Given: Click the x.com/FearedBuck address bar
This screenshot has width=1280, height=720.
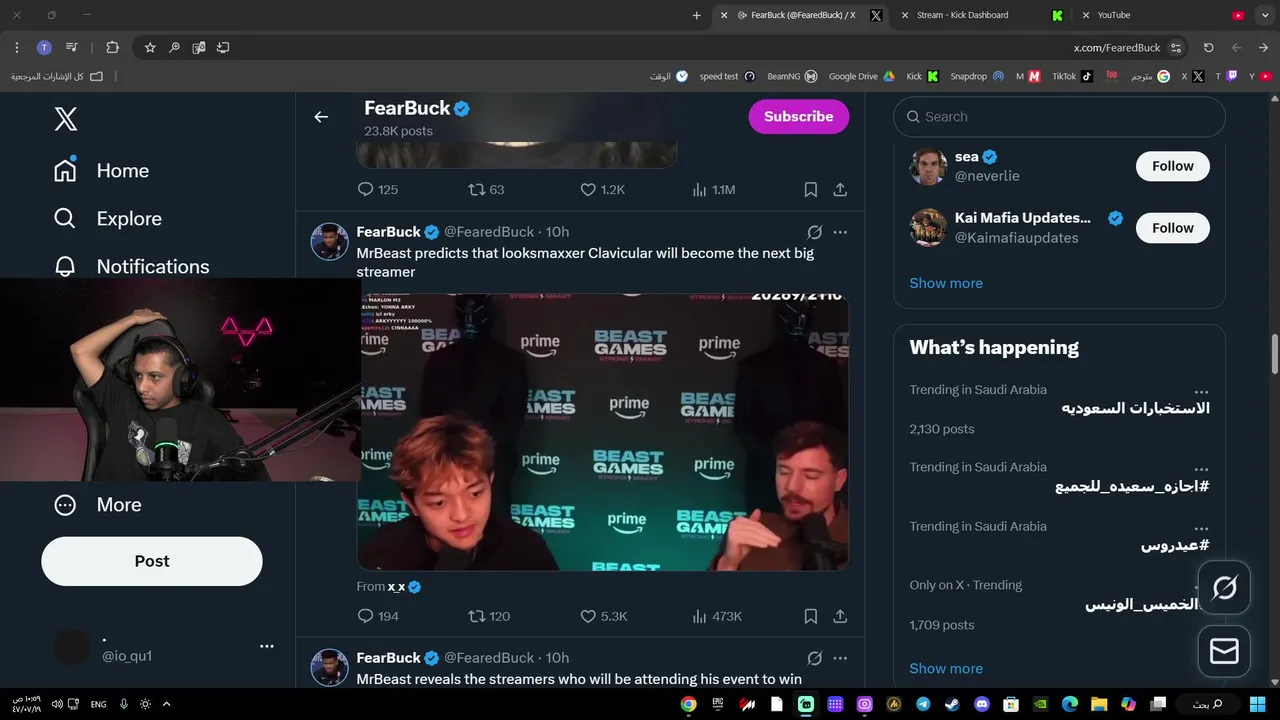Looking at the screenshot, I should pyautogui.click(x=1117, y=47).
